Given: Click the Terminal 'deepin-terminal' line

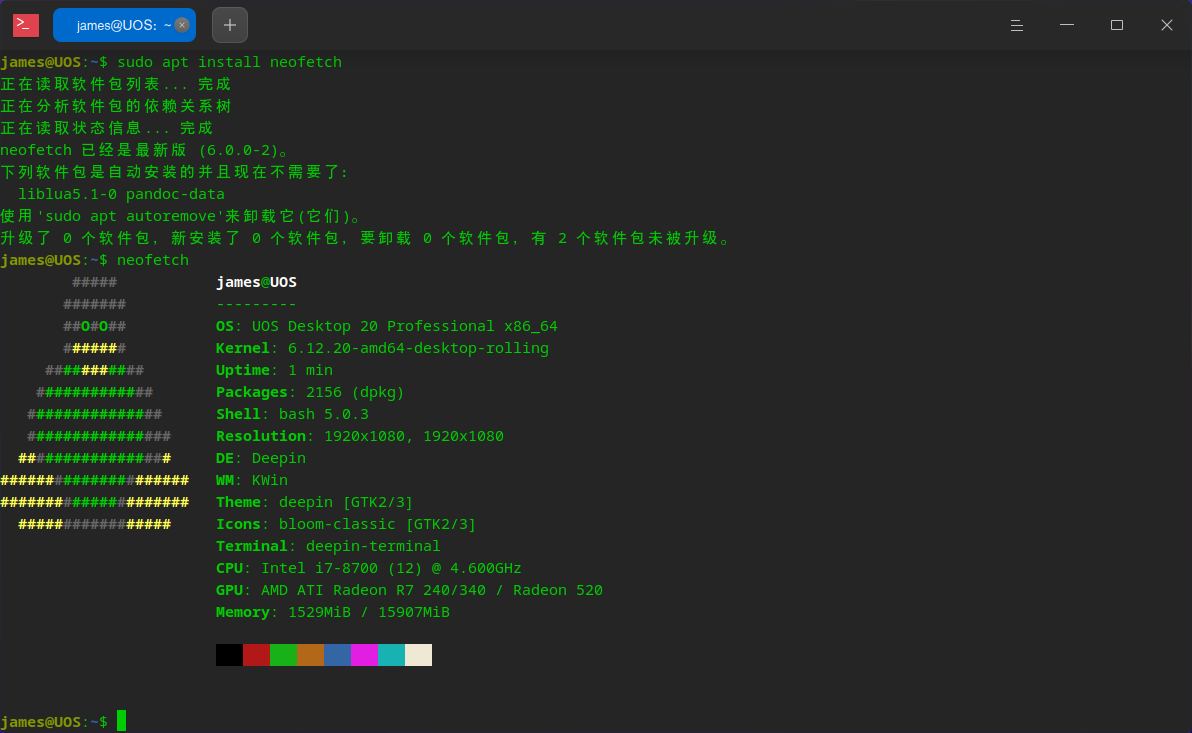Looking at the screenshot, I should (x=328, y=547).
